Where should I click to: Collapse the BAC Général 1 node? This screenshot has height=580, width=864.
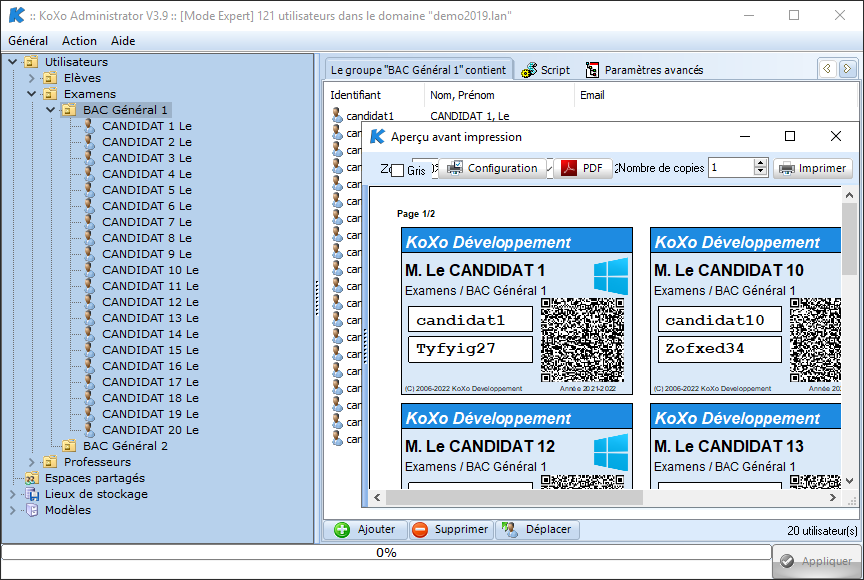tap(50, 110)
